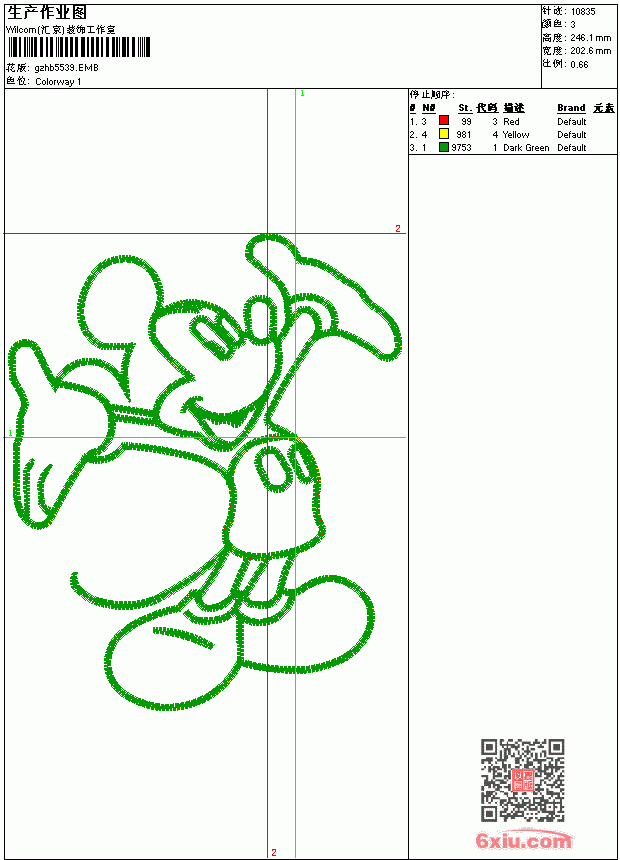
Task: Select the Dark Green color swatch
Action: pos(444,147)
